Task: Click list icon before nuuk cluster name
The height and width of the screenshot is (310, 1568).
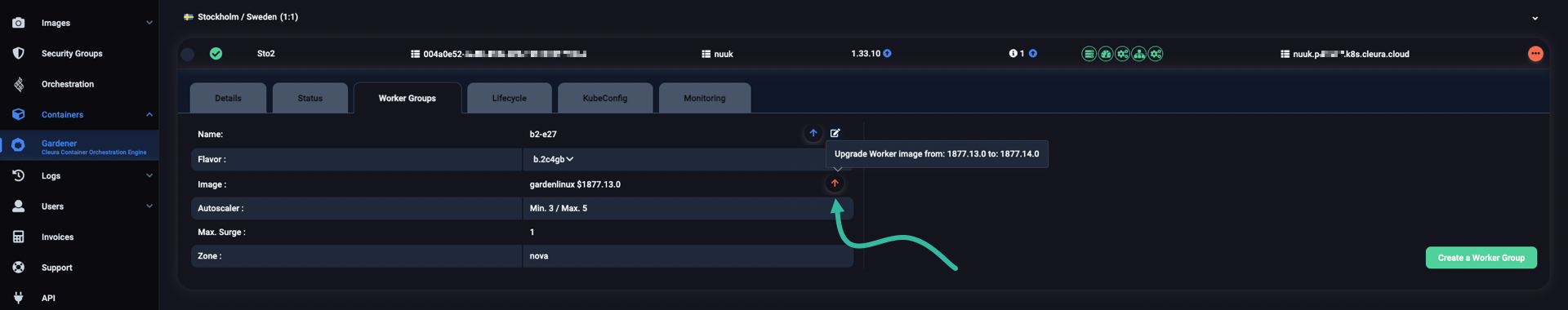Action: [x=706, y=54]
